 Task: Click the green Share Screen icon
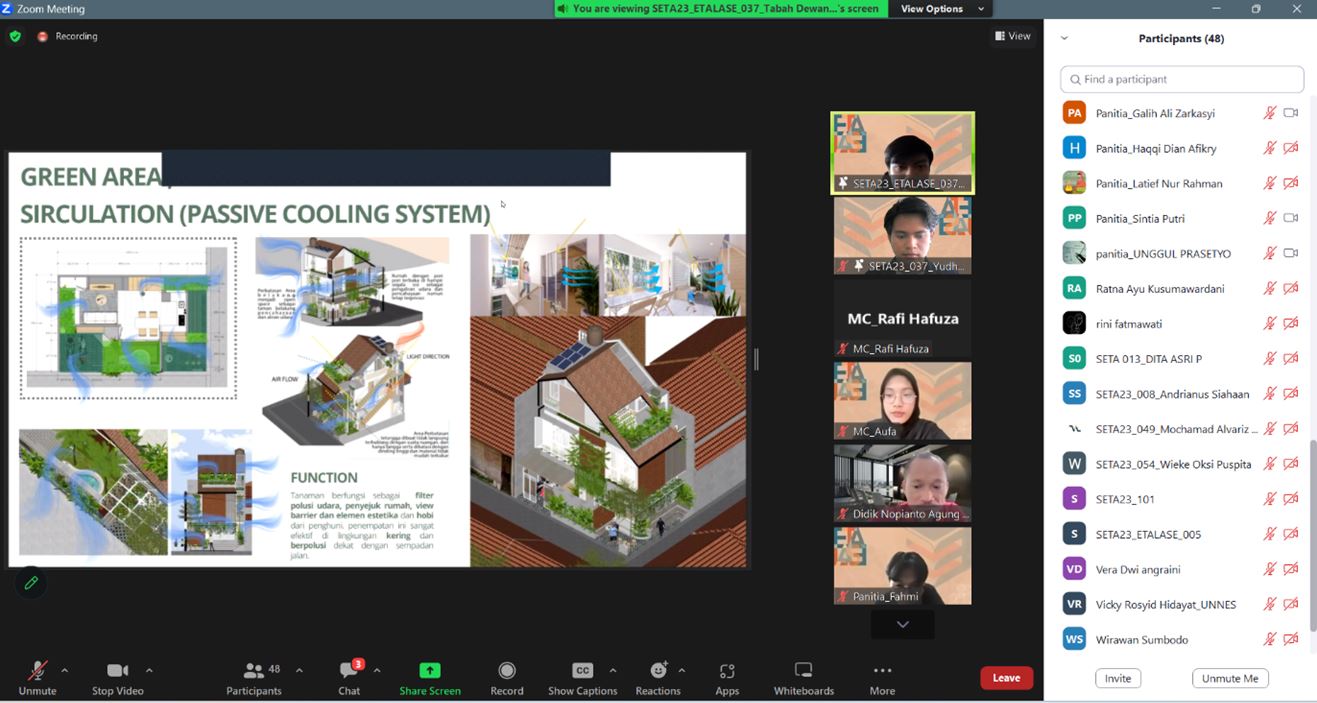coord(430,671)
